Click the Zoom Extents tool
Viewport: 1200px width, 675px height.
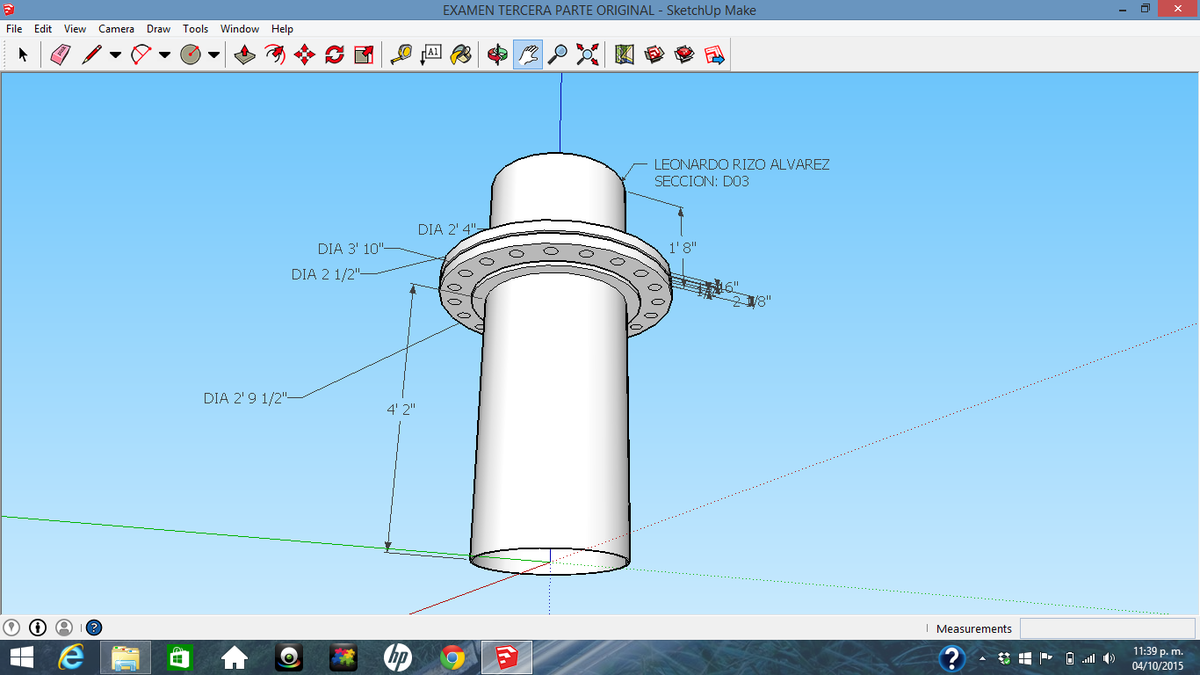(587, 55)
